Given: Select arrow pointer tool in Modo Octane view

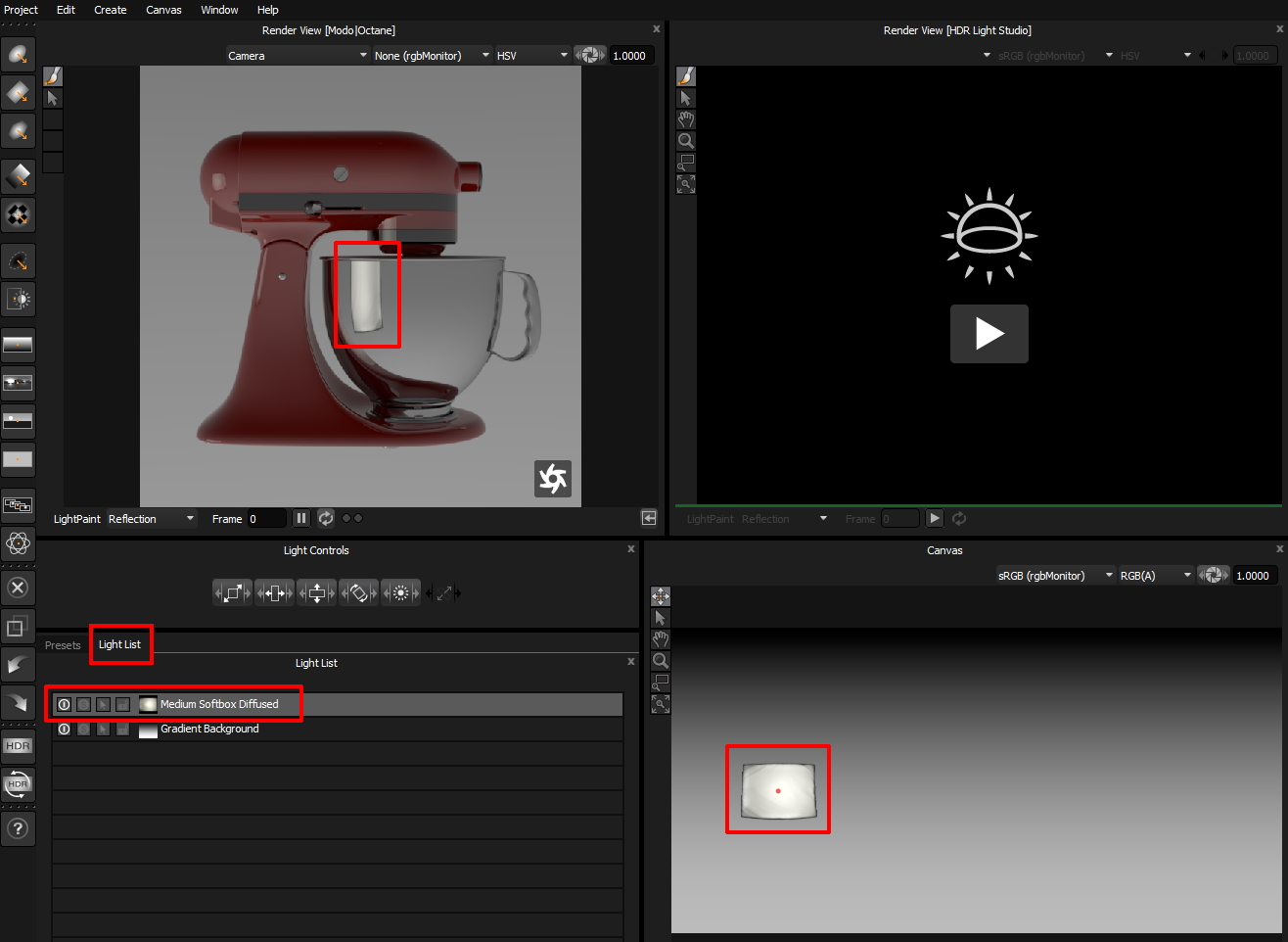Looking at the screenshot, I should (x=53, y=98).
